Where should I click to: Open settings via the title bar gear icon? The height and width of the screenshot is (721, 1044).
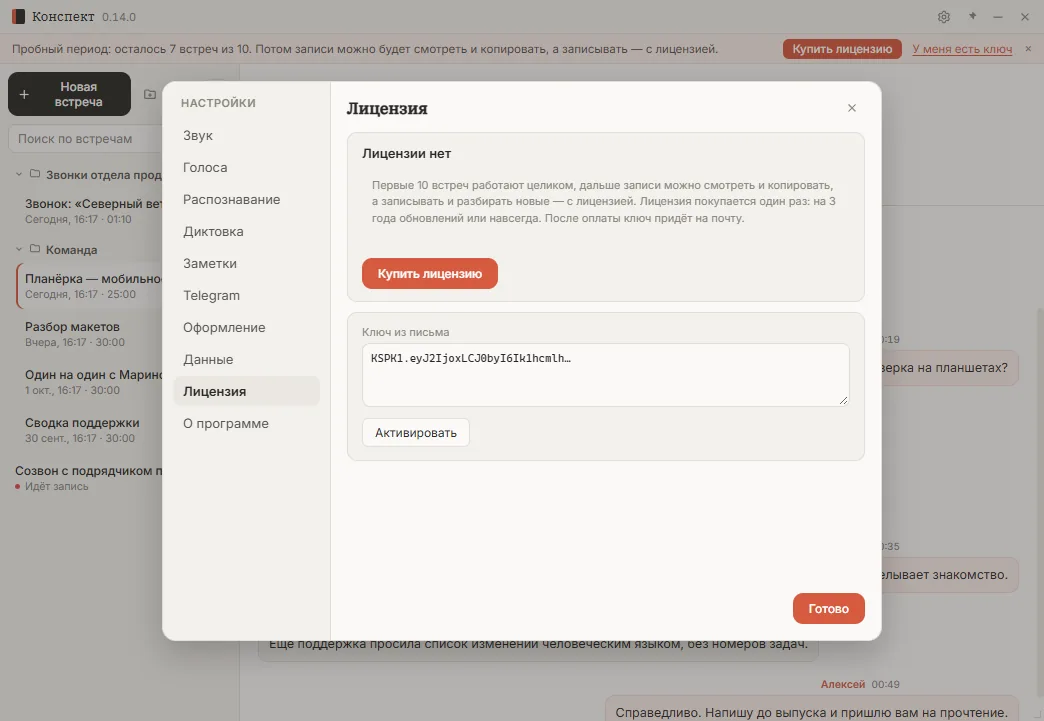coord(943,17)
